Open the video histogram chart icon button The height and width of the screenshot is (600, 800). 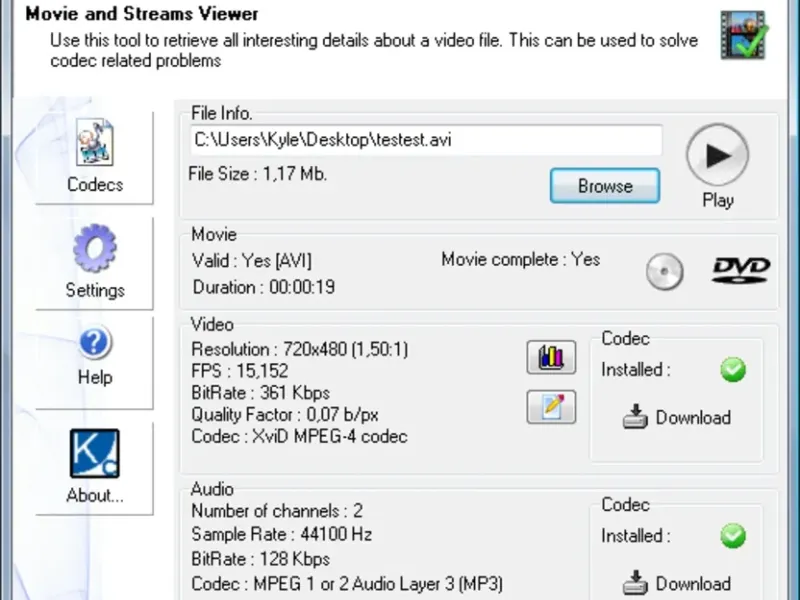coord(551,357)
